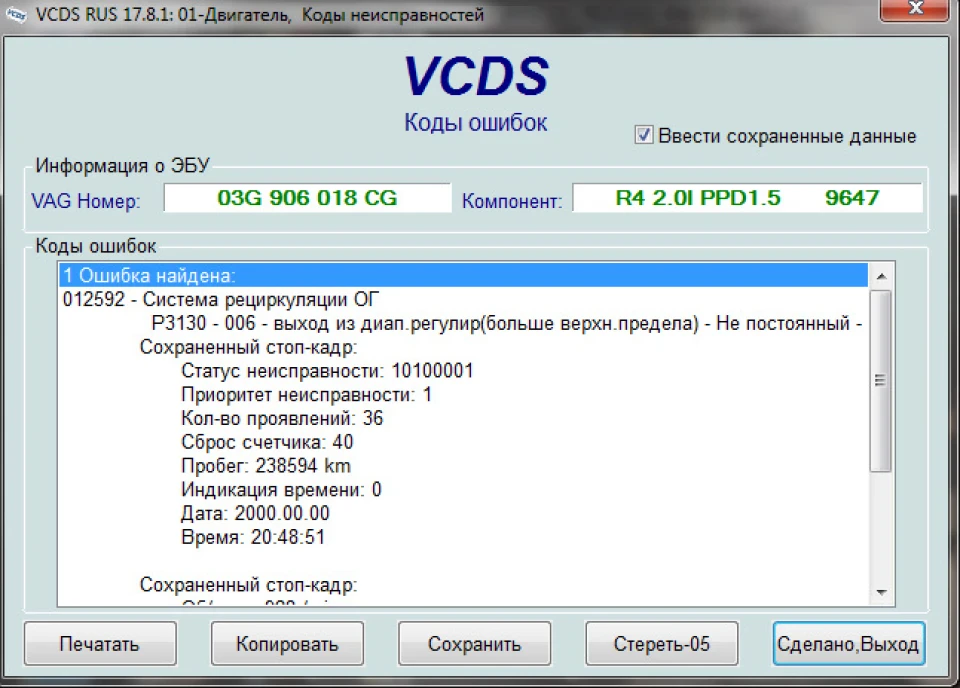Close the VCDS fault codes window
Image resolution: width=960 pixels, height=688 pixels.
point(914,10)
